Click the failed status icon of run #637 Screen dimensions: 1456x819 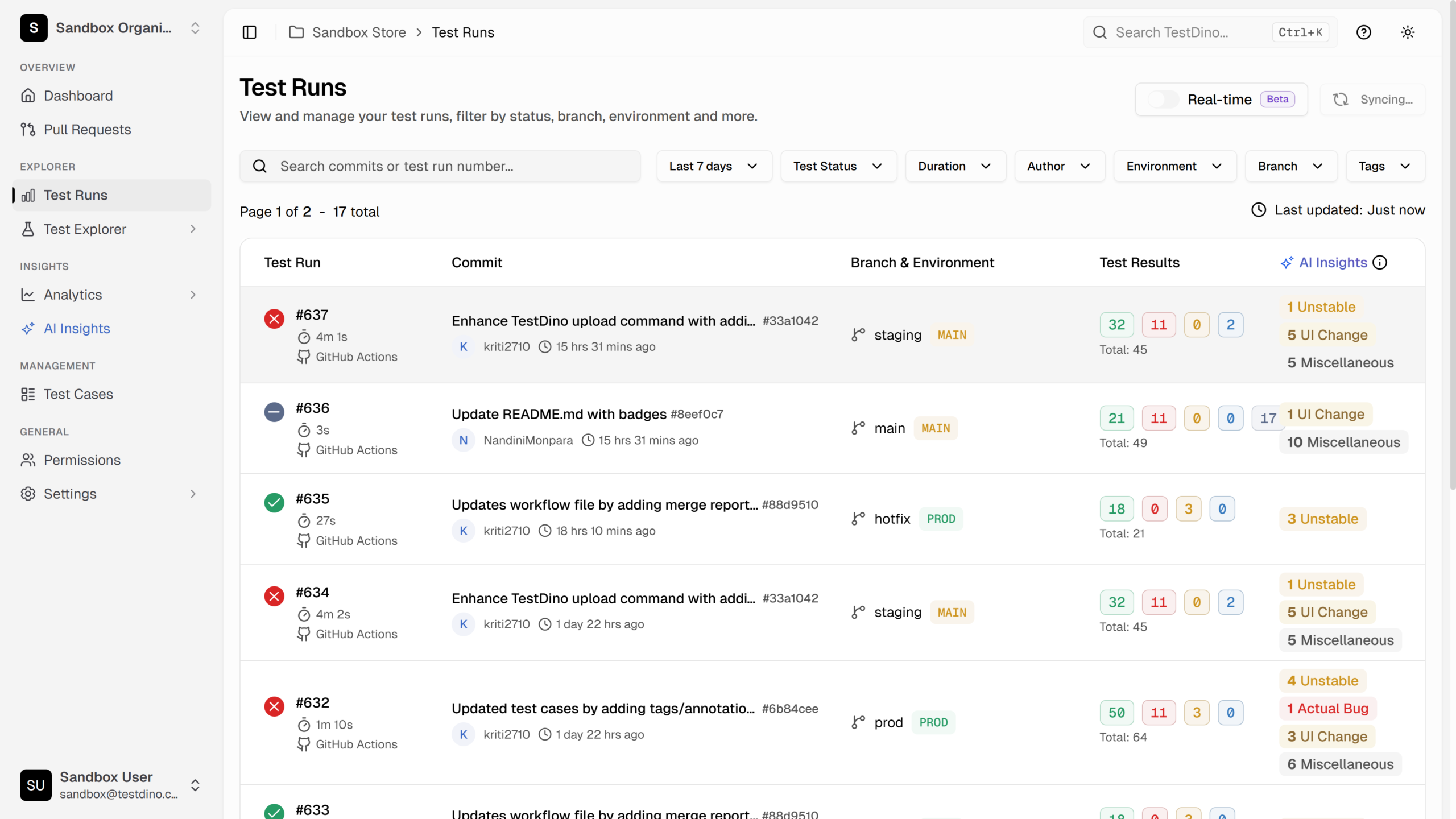274,318
